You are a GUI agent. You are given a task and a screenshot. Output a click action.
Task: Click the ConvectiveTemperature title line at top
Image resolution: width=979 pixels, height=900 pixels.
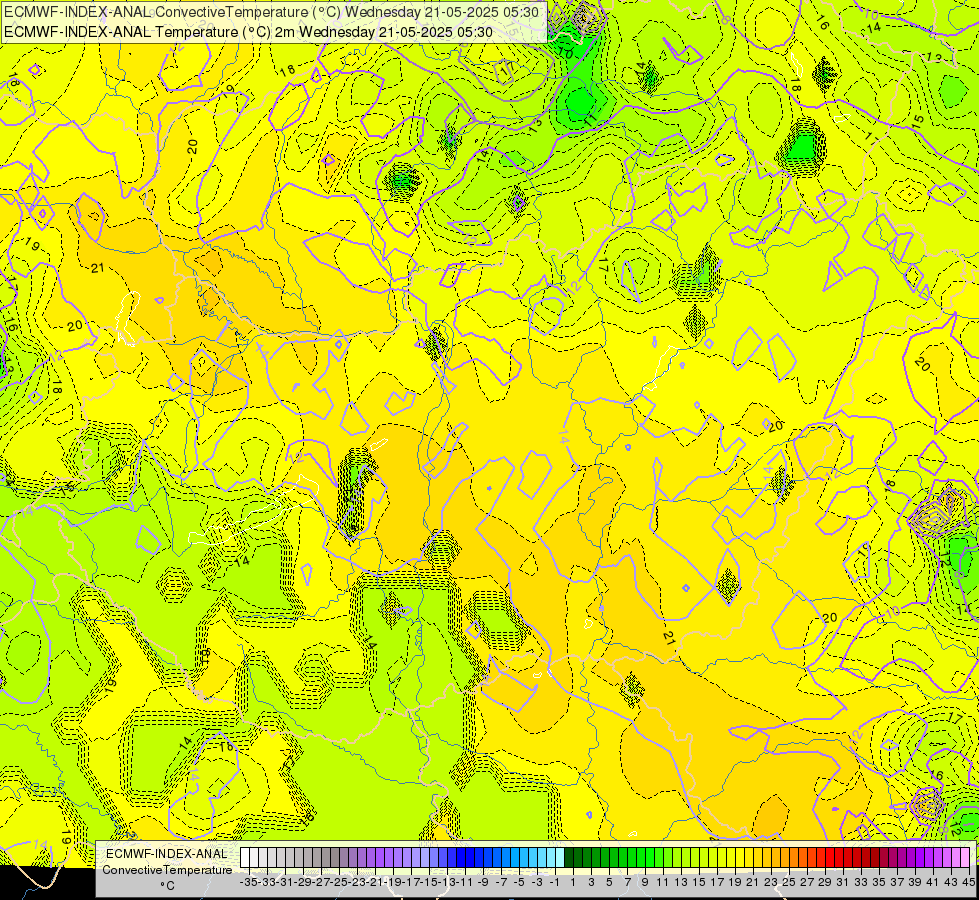(272, 12)
